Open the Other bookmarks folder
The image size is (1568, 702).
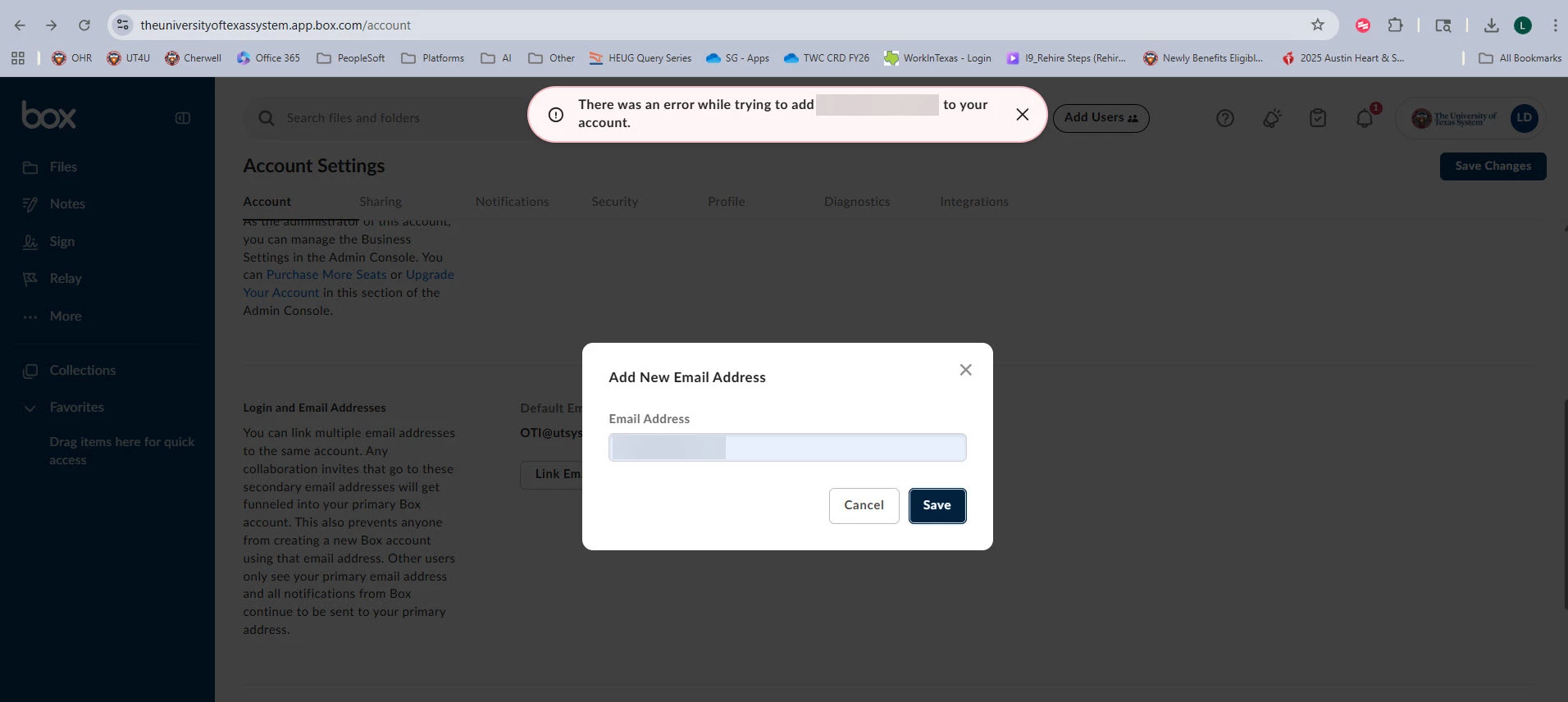click(x=551, y=58)
